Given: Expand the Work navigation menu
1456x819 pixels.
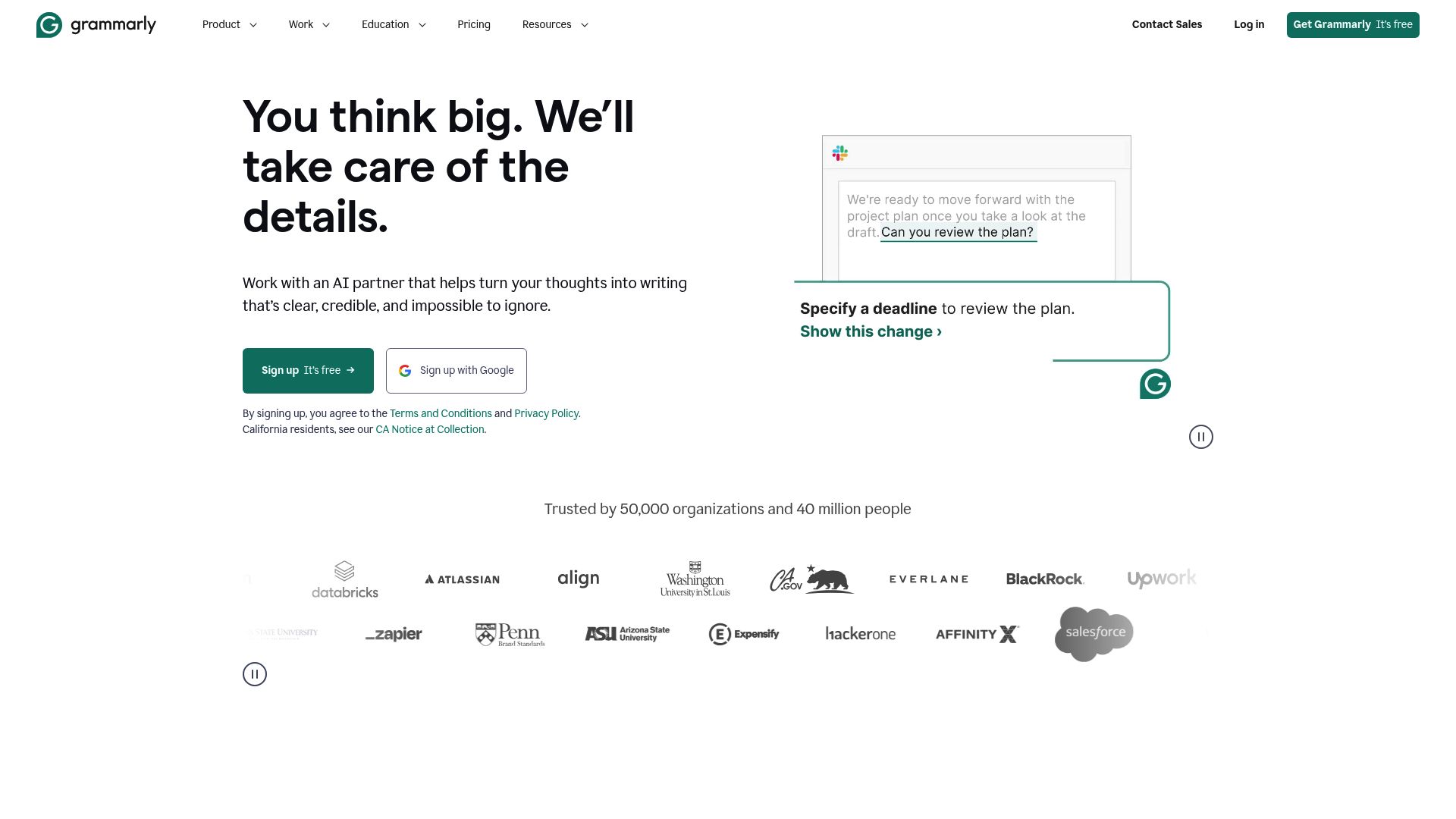Looking at the screenshot, I should click(308, 24).
